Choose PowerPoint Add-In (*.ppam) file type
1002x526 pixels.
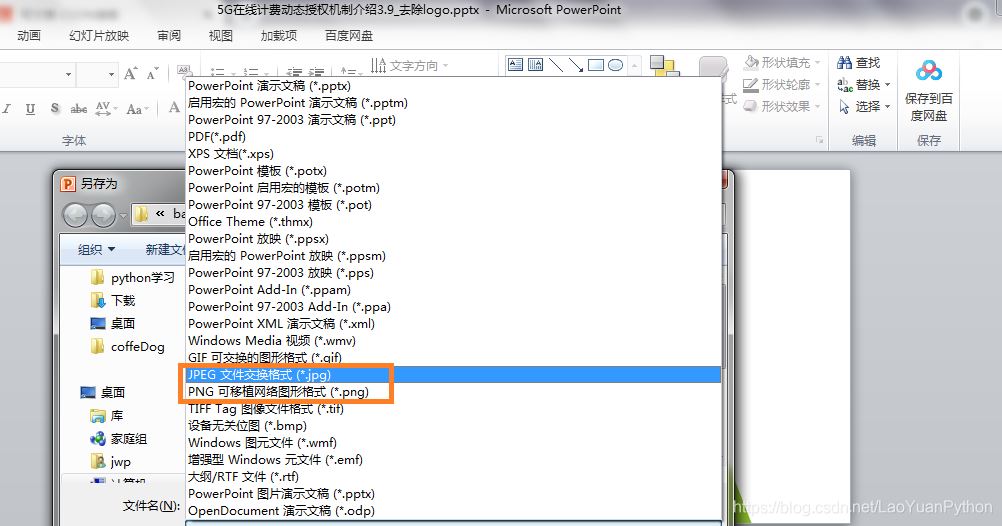click(453, 290)
